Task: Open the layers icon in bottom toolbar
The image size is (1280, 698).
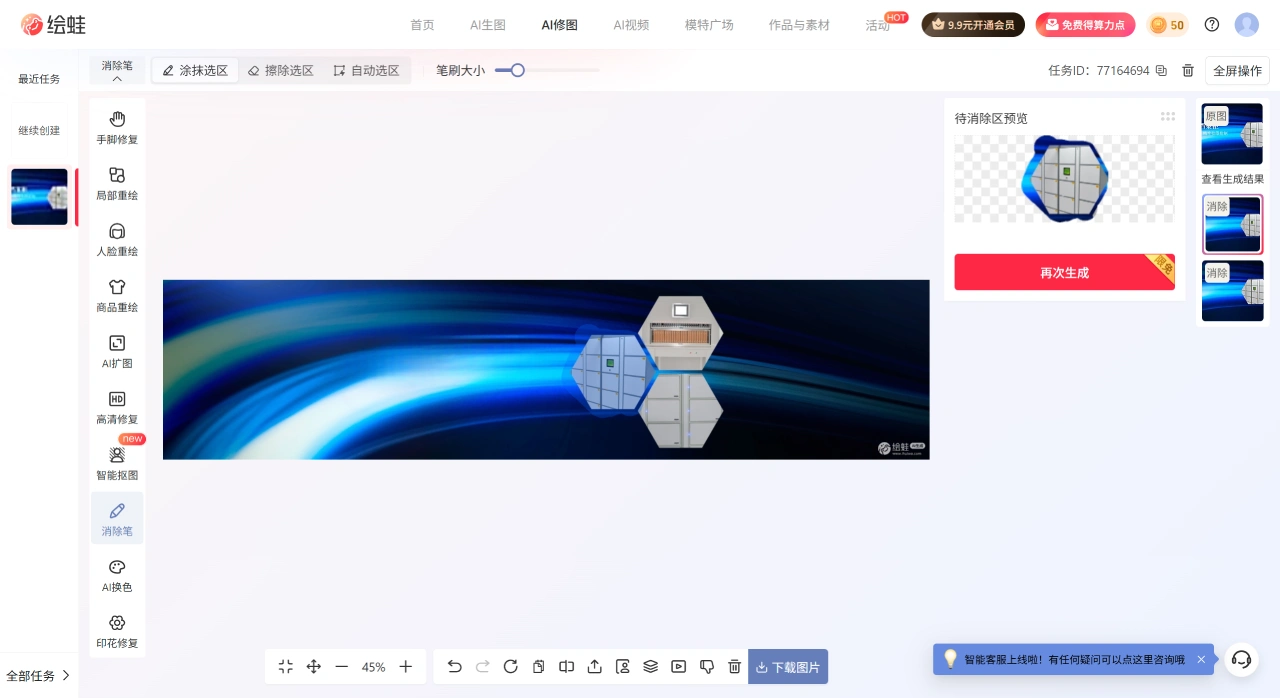Action: coord(651,666)
